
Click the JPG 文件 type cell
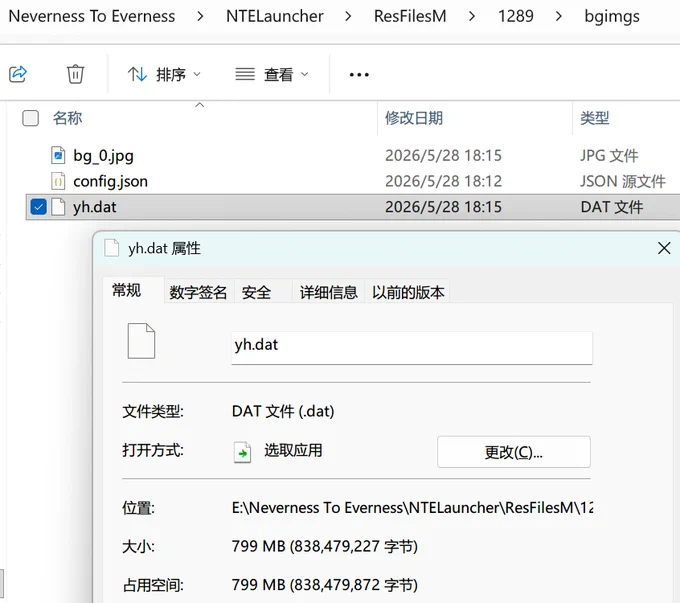609,156
